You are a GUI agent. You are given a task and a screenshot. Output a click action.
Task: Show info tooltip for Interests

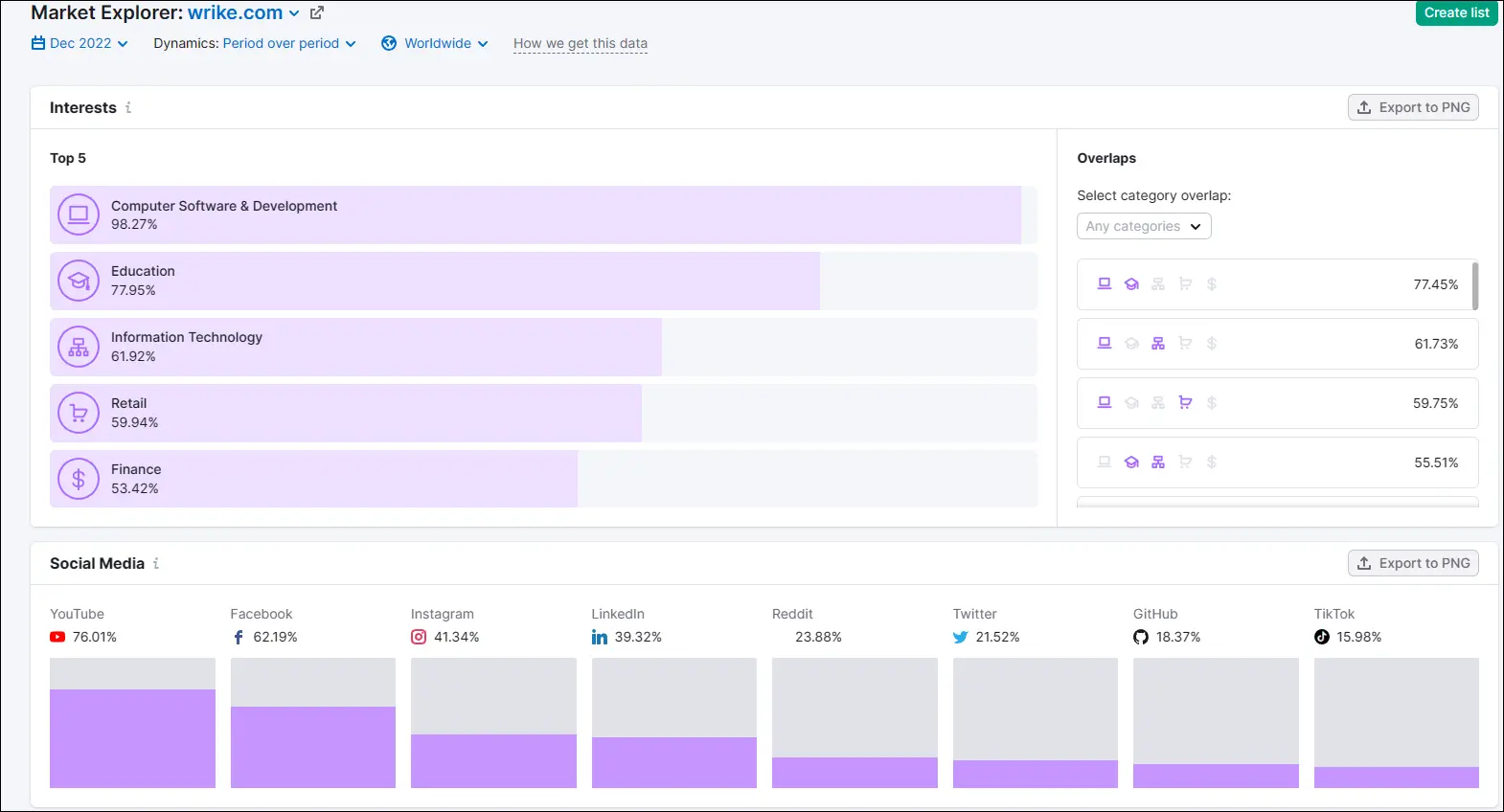pos(128,108)
